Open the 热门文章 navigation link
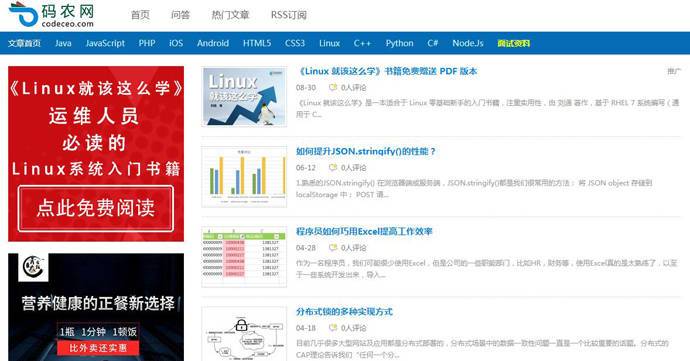The width and height of the screenshot is (690, 361). pyautogui.click(x=231, y=15)
